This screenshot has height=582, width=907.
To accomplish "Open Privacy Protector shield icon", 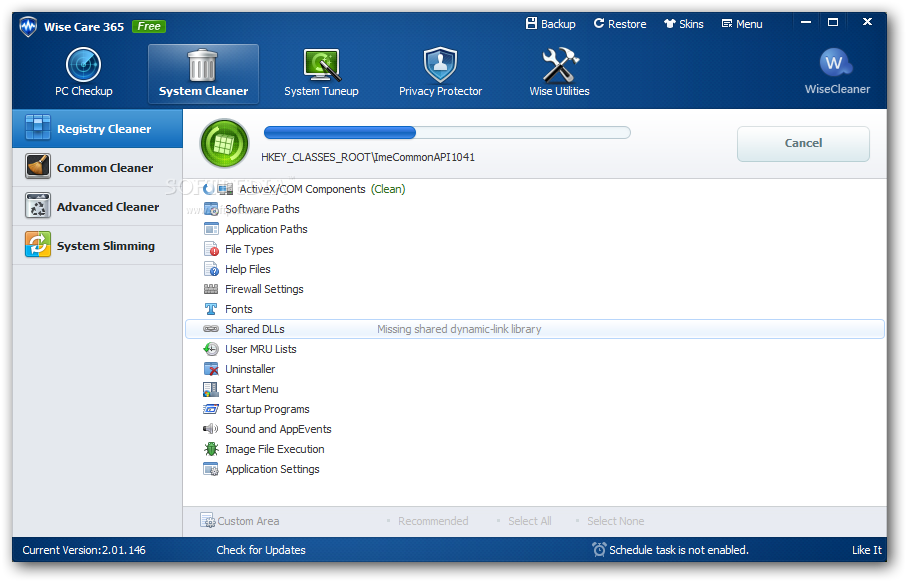I will click(440, 66).
